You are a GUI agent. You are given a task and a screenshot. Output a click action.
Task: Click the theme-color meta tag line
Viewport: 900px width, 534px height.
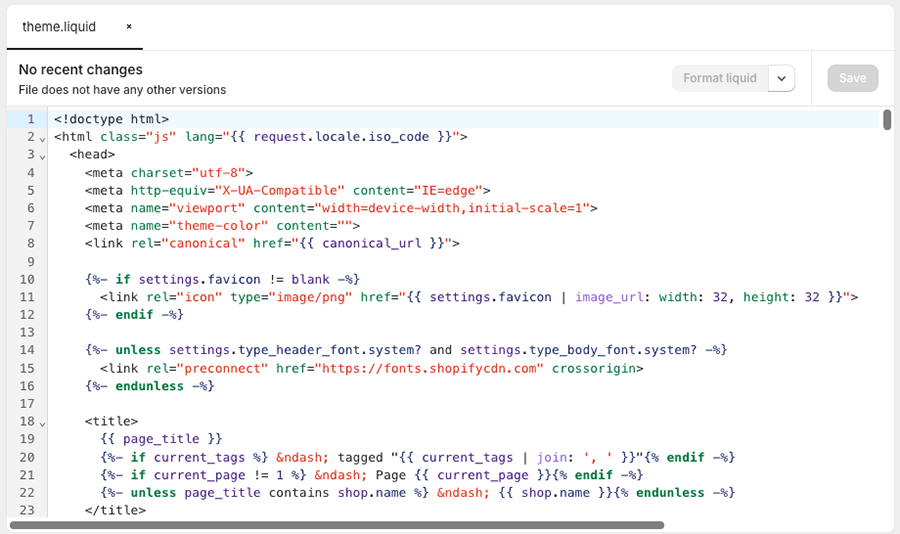click(x=222, y=226)
